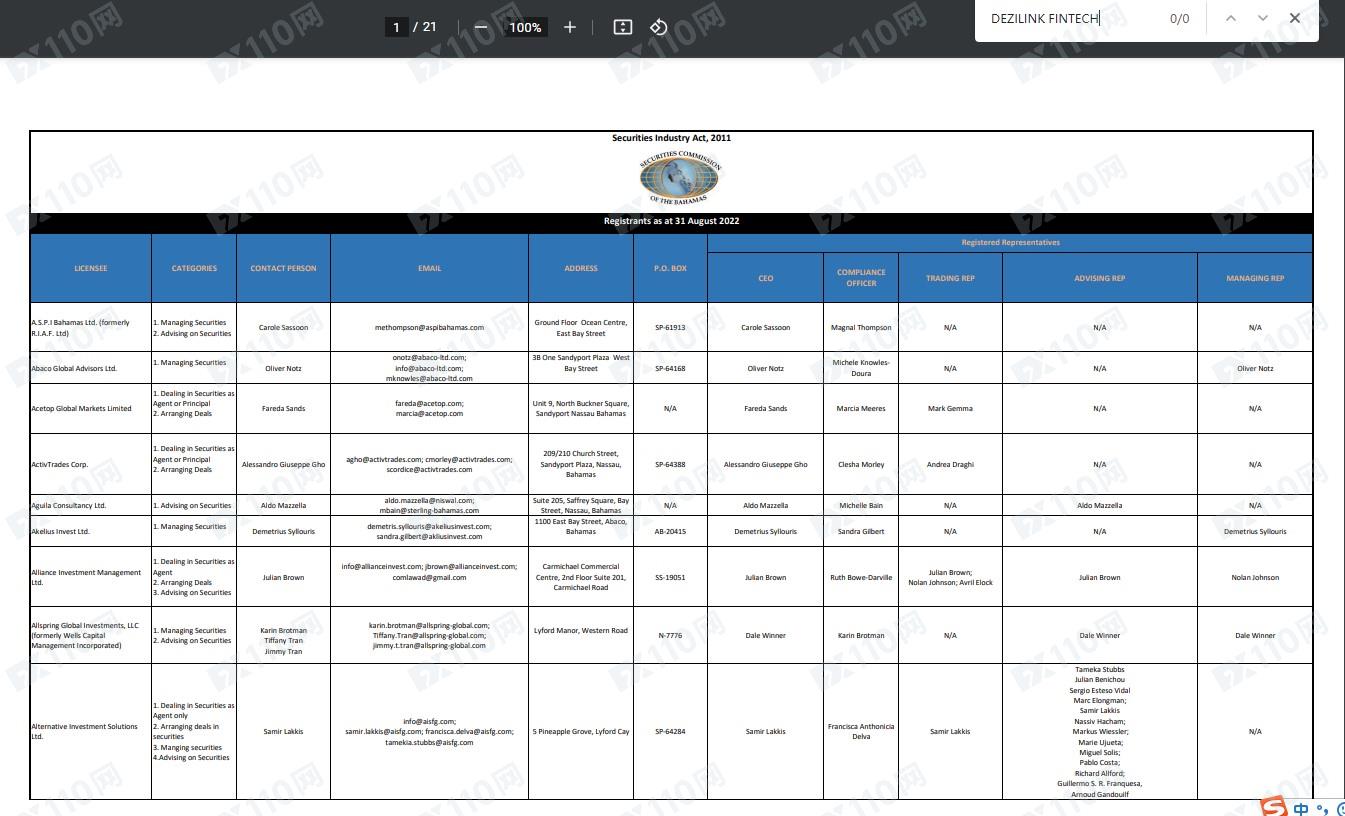
Task: Click compliance officer Marcia Meeres
Action: click(x=861, y=408)
